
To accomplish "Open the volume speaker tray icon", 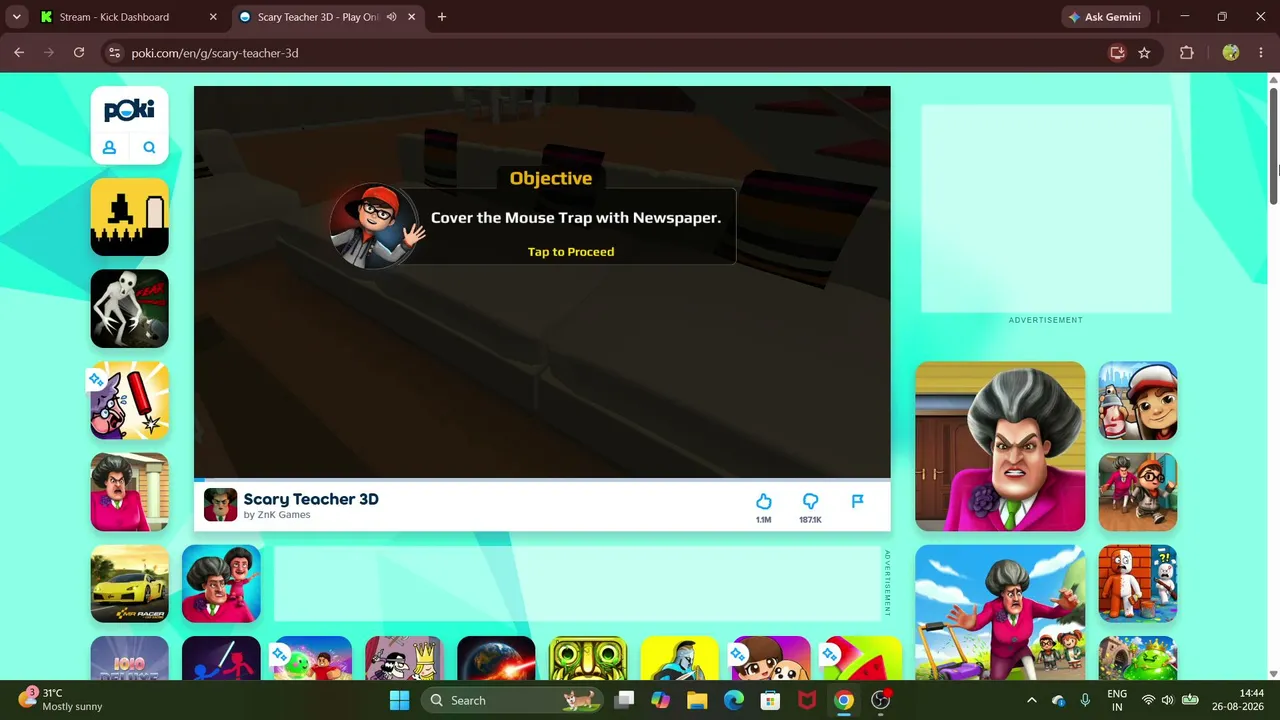I will point(1167,700).
